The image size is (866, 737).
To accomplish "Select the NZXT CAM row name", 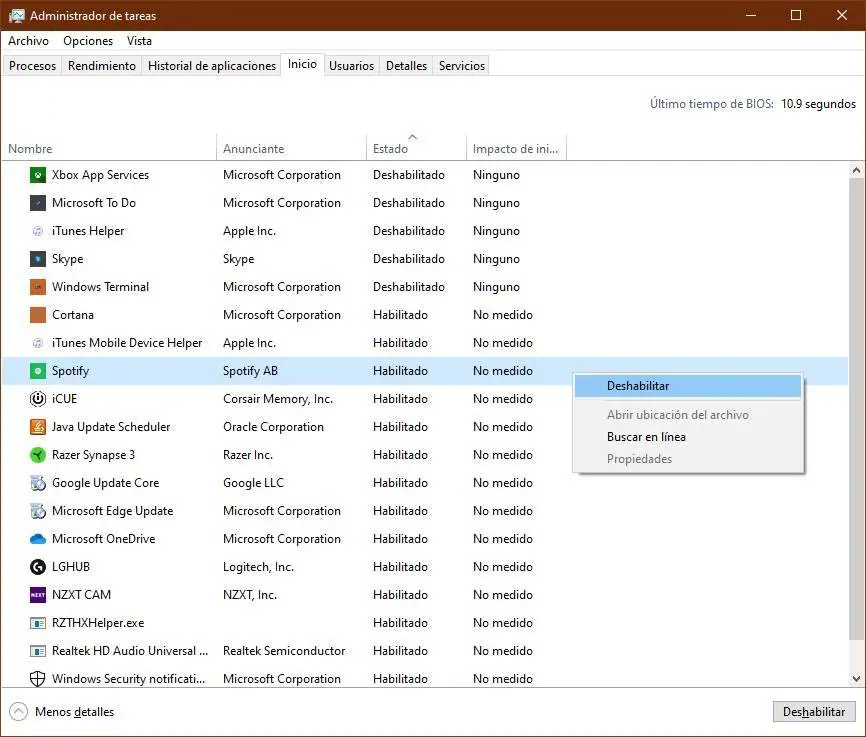I will (x=81, y=595).
